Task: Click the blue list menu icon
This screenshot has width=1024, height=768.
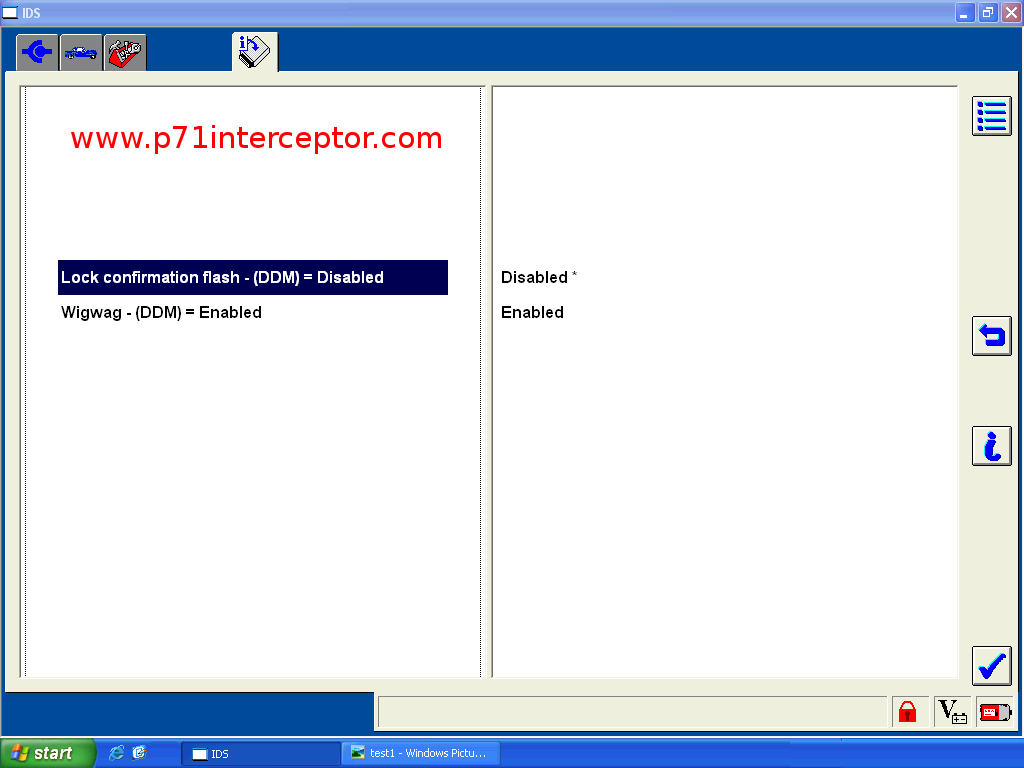Action: coord(991,116)
